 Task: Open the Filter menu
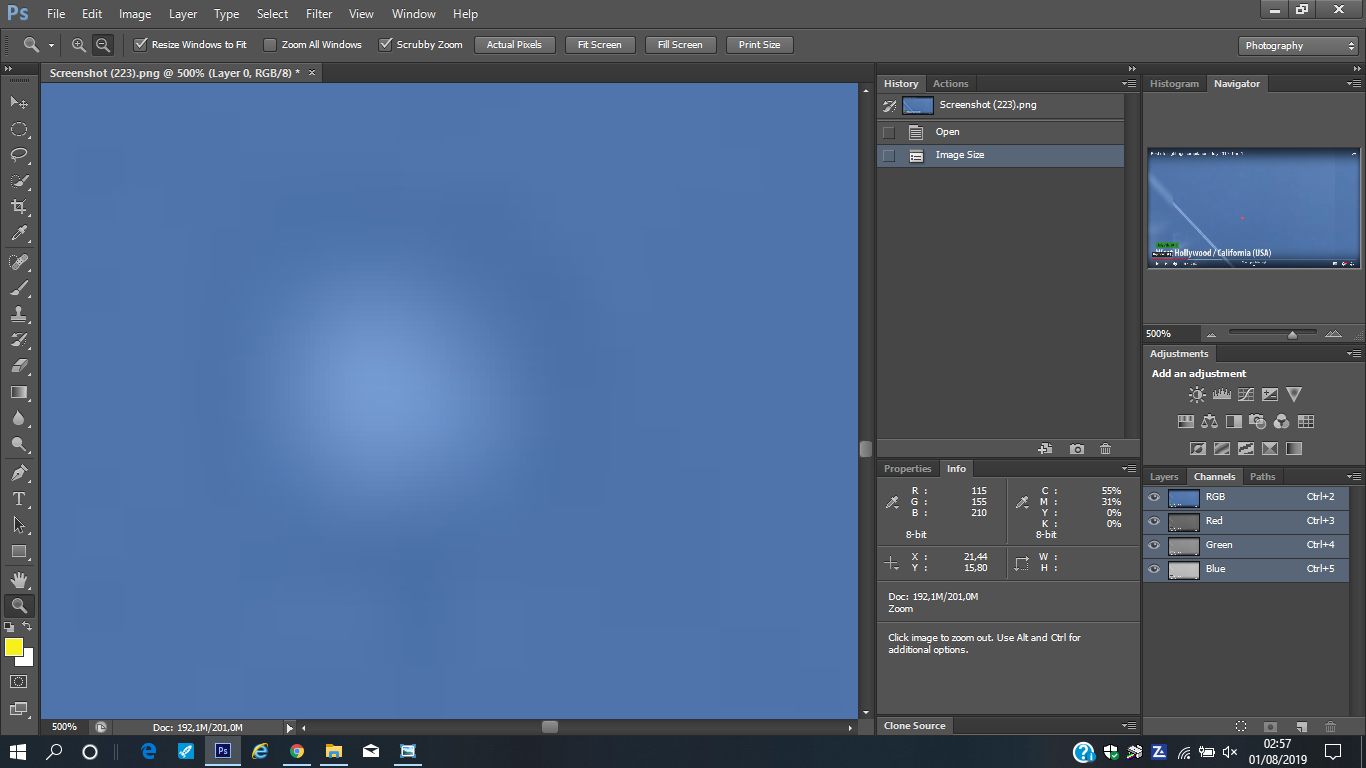pos(319,14)
